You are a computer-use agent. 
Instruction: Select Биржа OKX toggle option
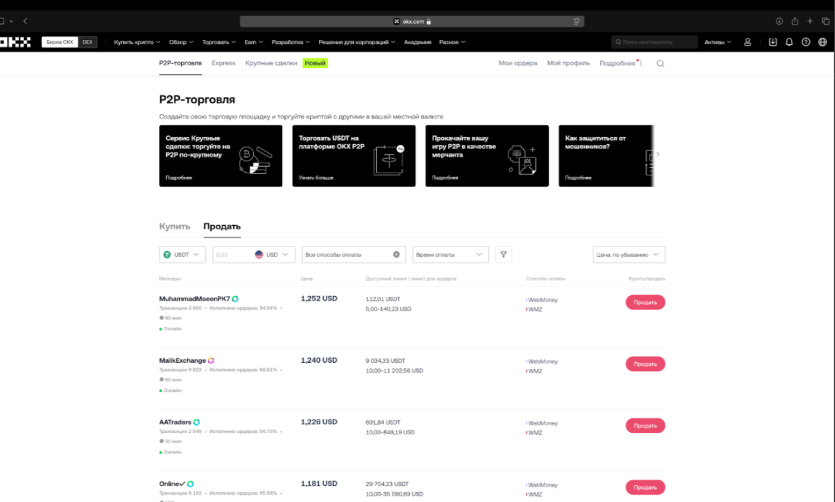tap(60, 42)
